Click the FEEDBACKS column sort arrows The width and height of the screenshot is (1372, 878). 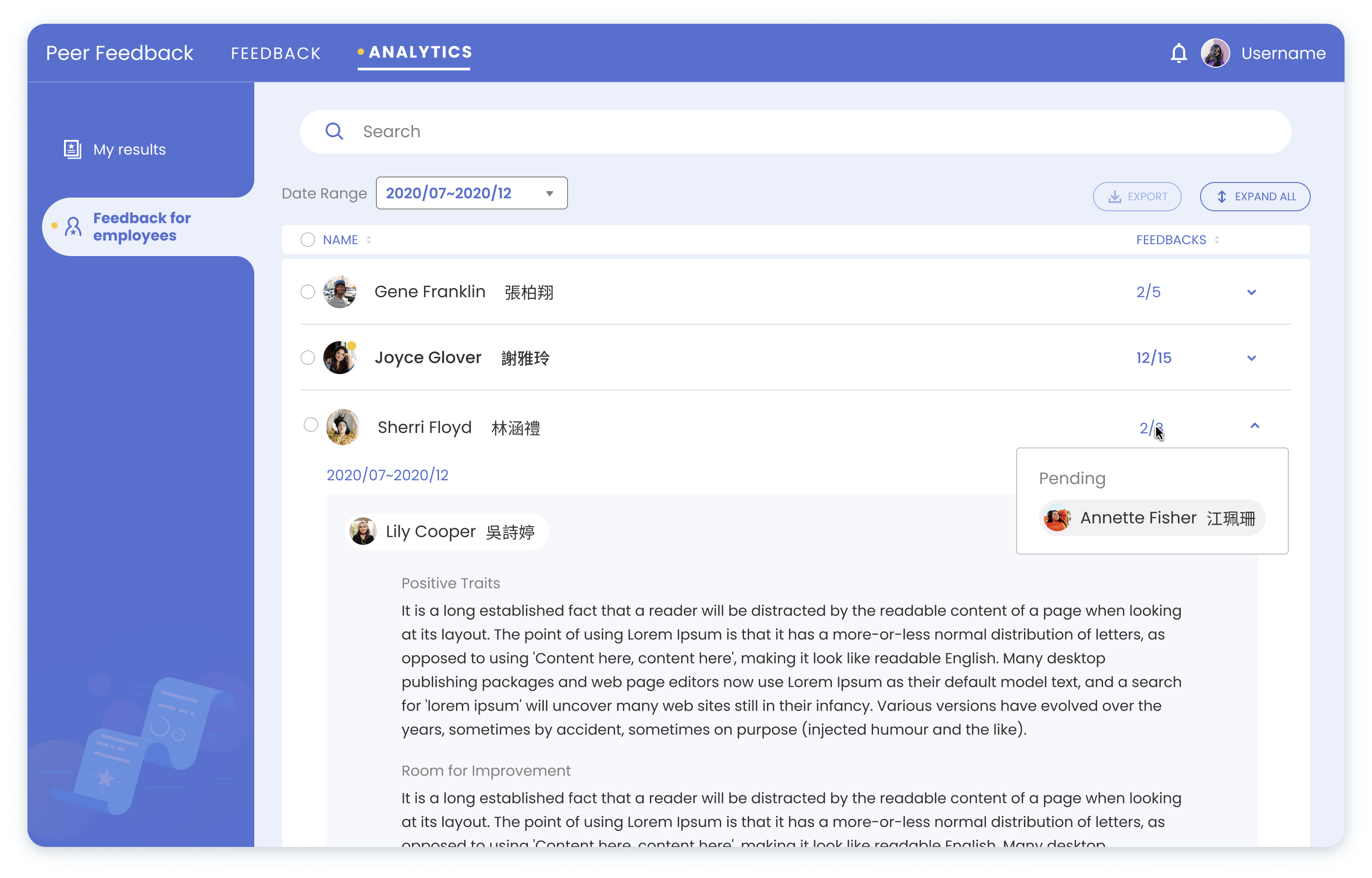pyautogui.click(x=1217, y=240)
